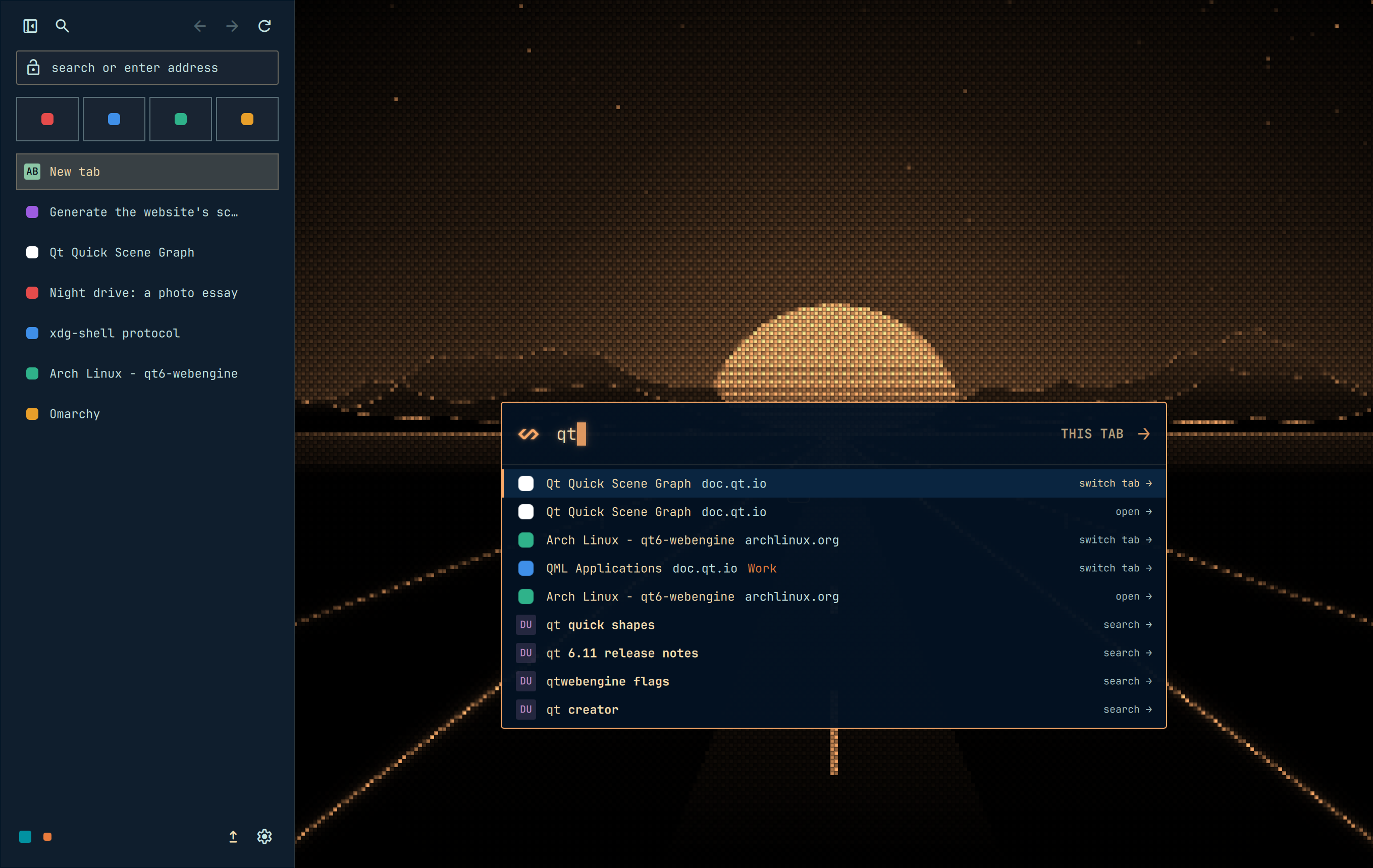Image resolution: width=1373 pixels, height=868 pixels.
Task: Go forward with the right arrow
Action: [232, 26]
